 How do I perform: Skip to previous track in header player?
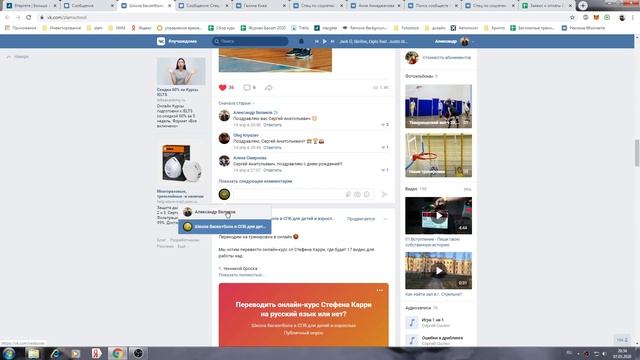coord(316,41)
